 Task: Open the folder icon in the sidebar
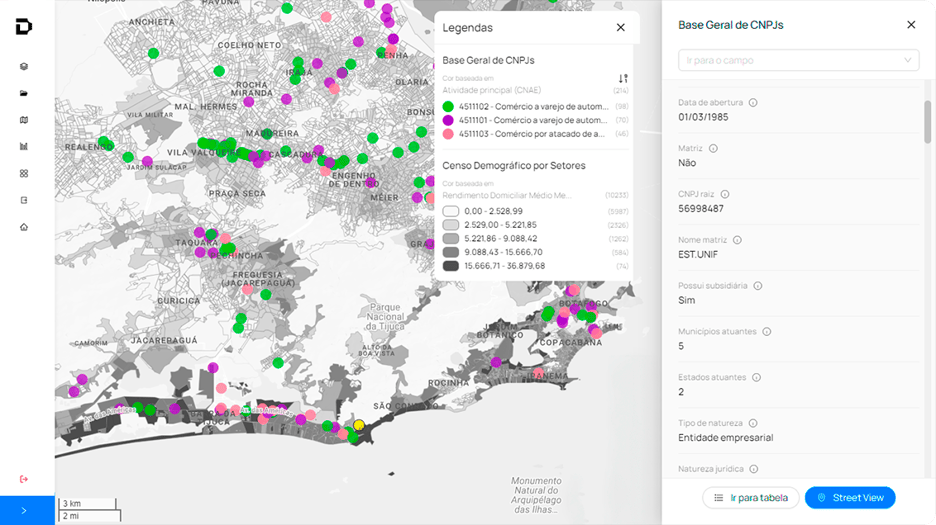[x=24, y=93]
